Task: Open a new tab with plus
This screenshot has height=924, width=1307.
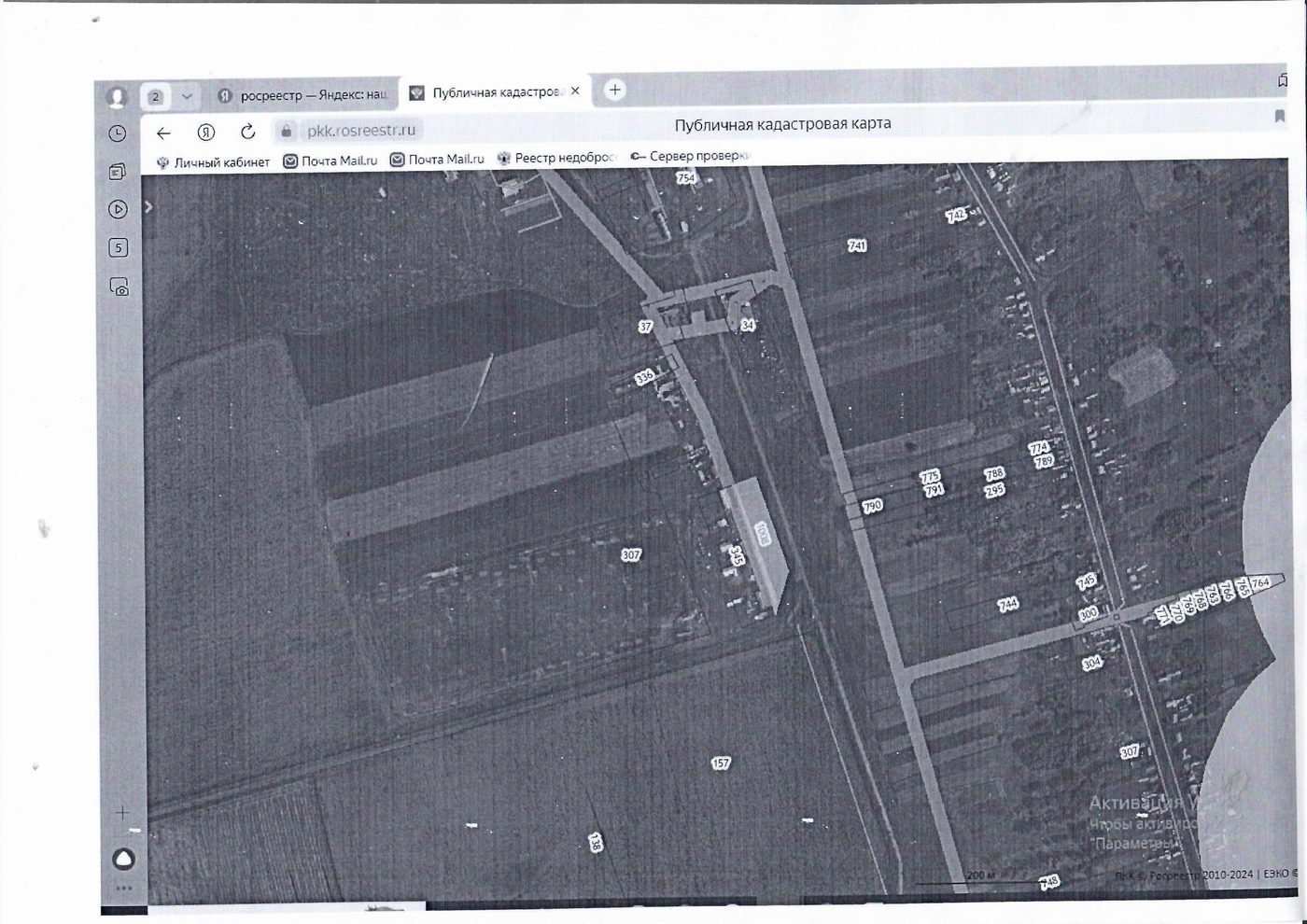Action: point(614,90)
